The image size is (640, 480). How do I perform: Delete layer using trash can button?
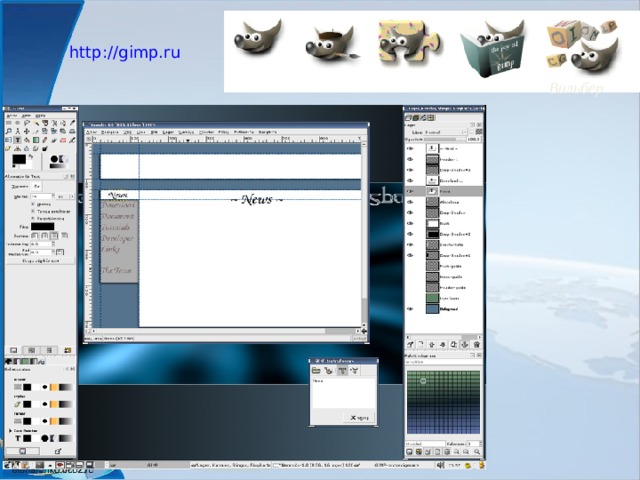point(476,345)
